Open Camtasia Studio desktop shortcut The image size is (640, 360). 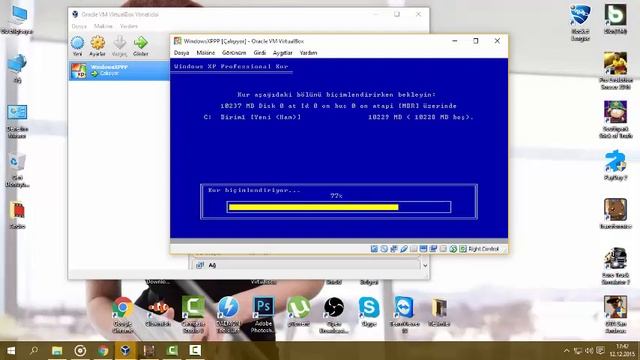point(193,315)
